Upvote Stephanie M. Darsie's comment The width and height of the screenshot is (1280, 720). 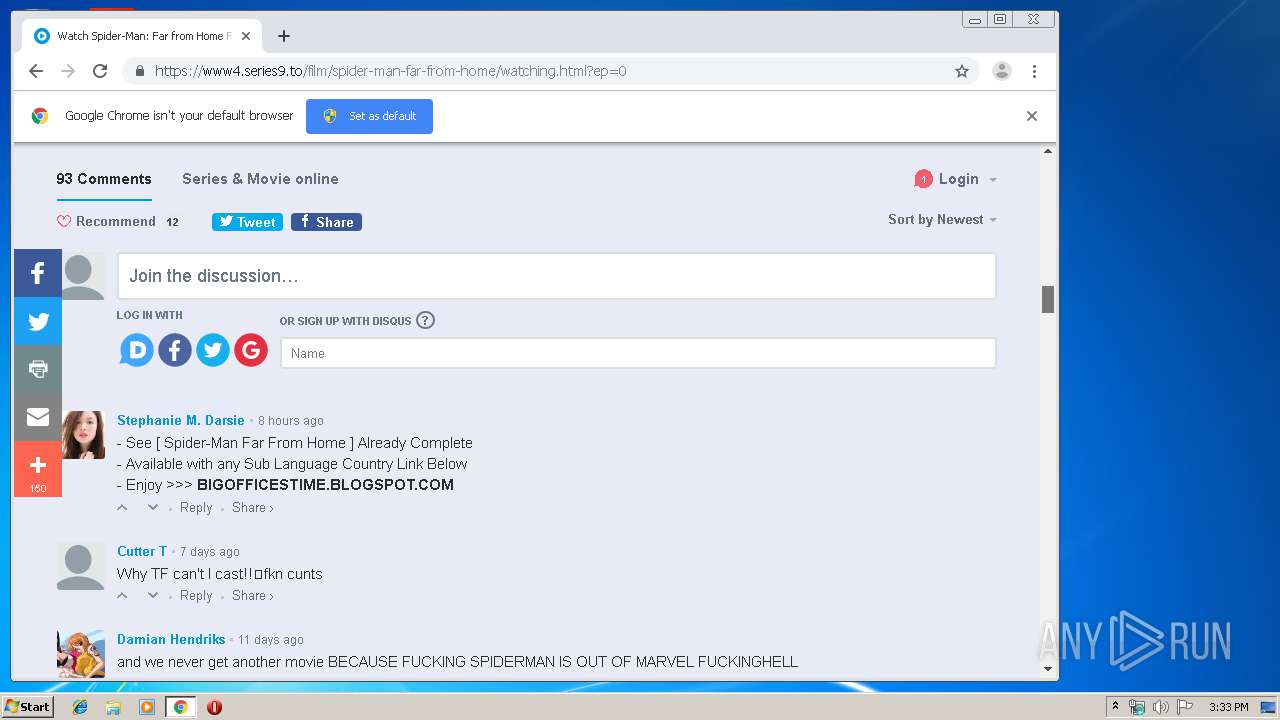(x=123, y=508)
